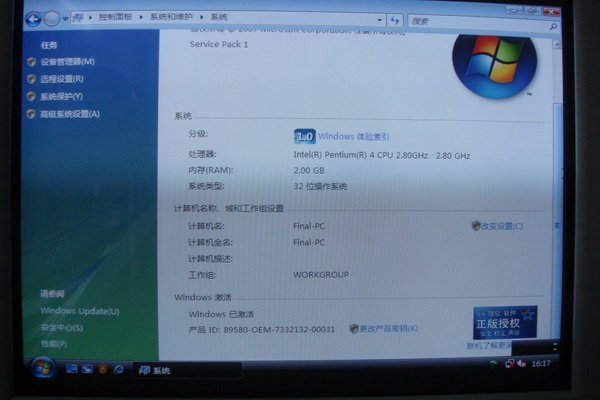The image size is (600, 400).
Task: Click the Refresh button by the address bar
Action: click(395, 20)
